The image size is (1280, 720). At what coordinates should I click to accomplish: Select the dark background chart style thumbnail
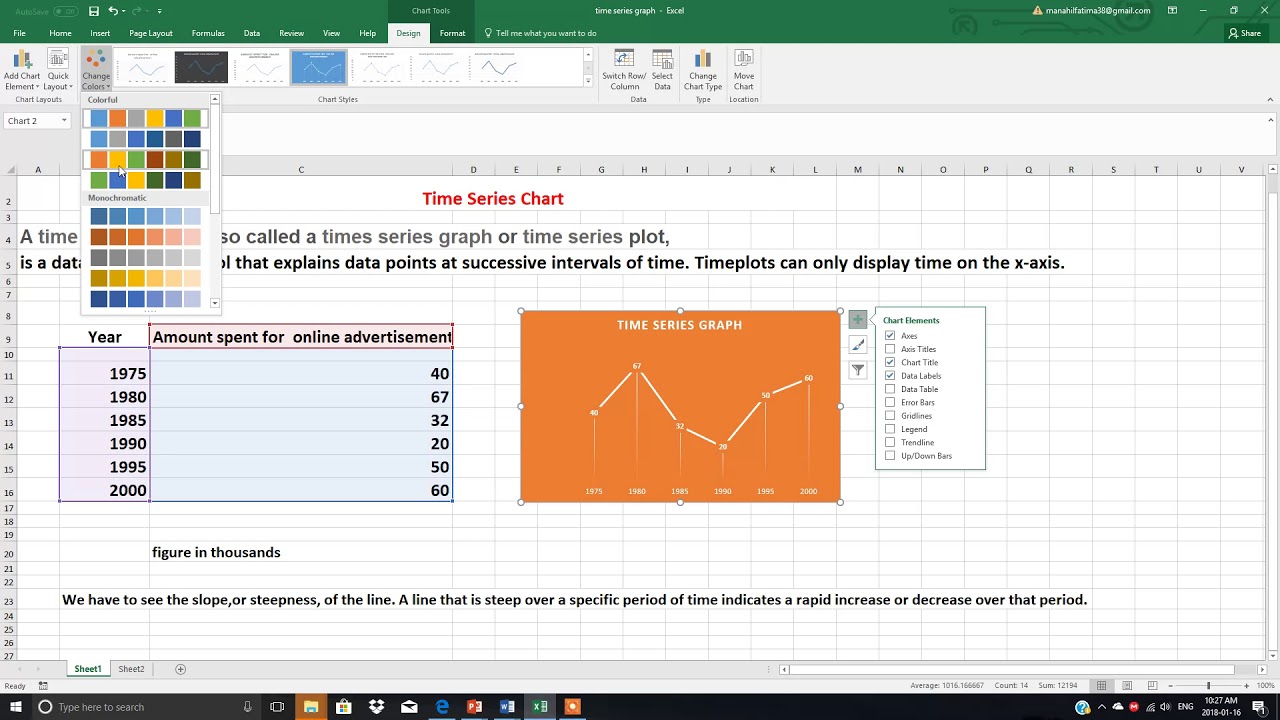pyautogui.click(x=201, y=68)
